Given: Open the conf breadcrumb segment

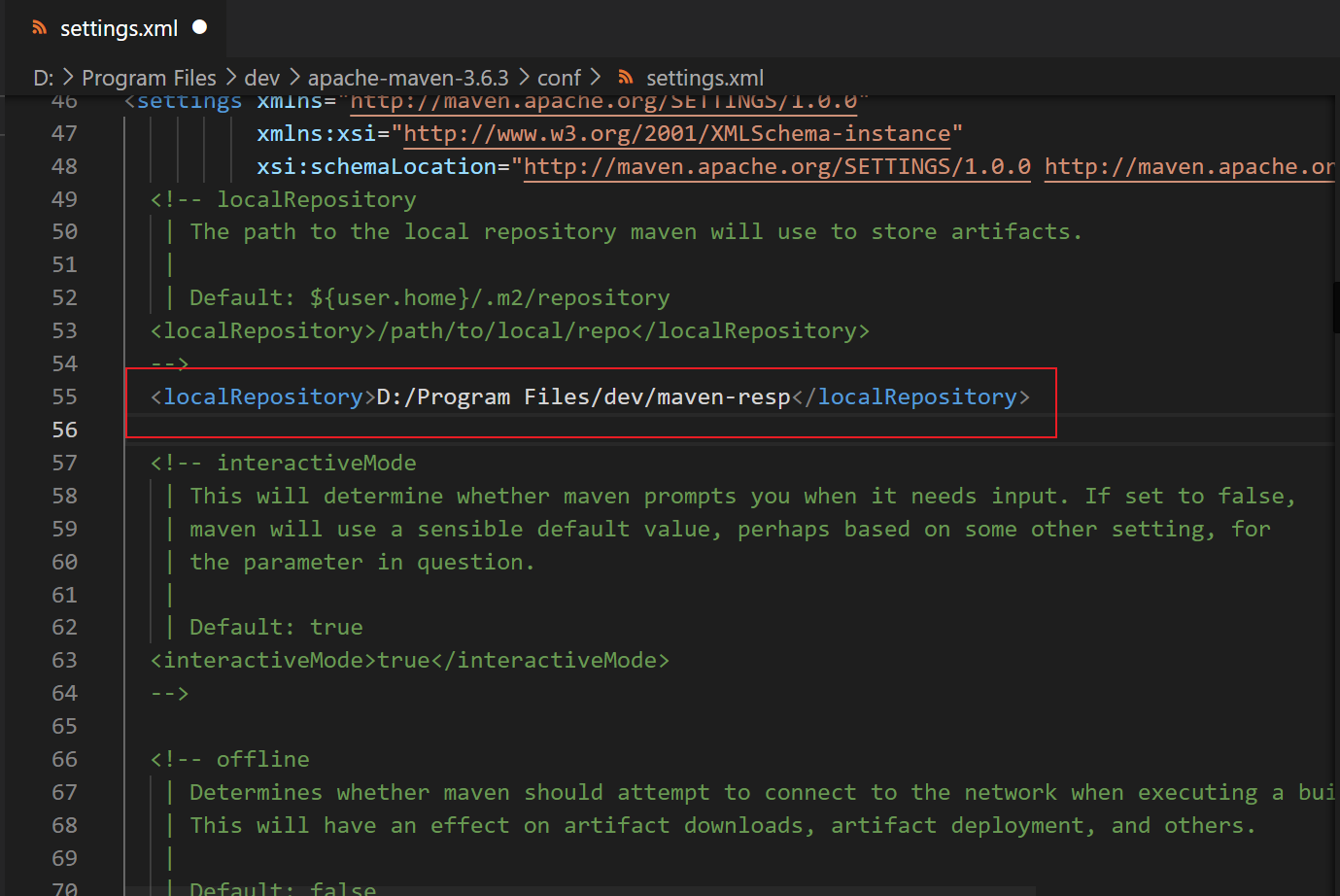Looking at the screenshot, I should [559, 78].
